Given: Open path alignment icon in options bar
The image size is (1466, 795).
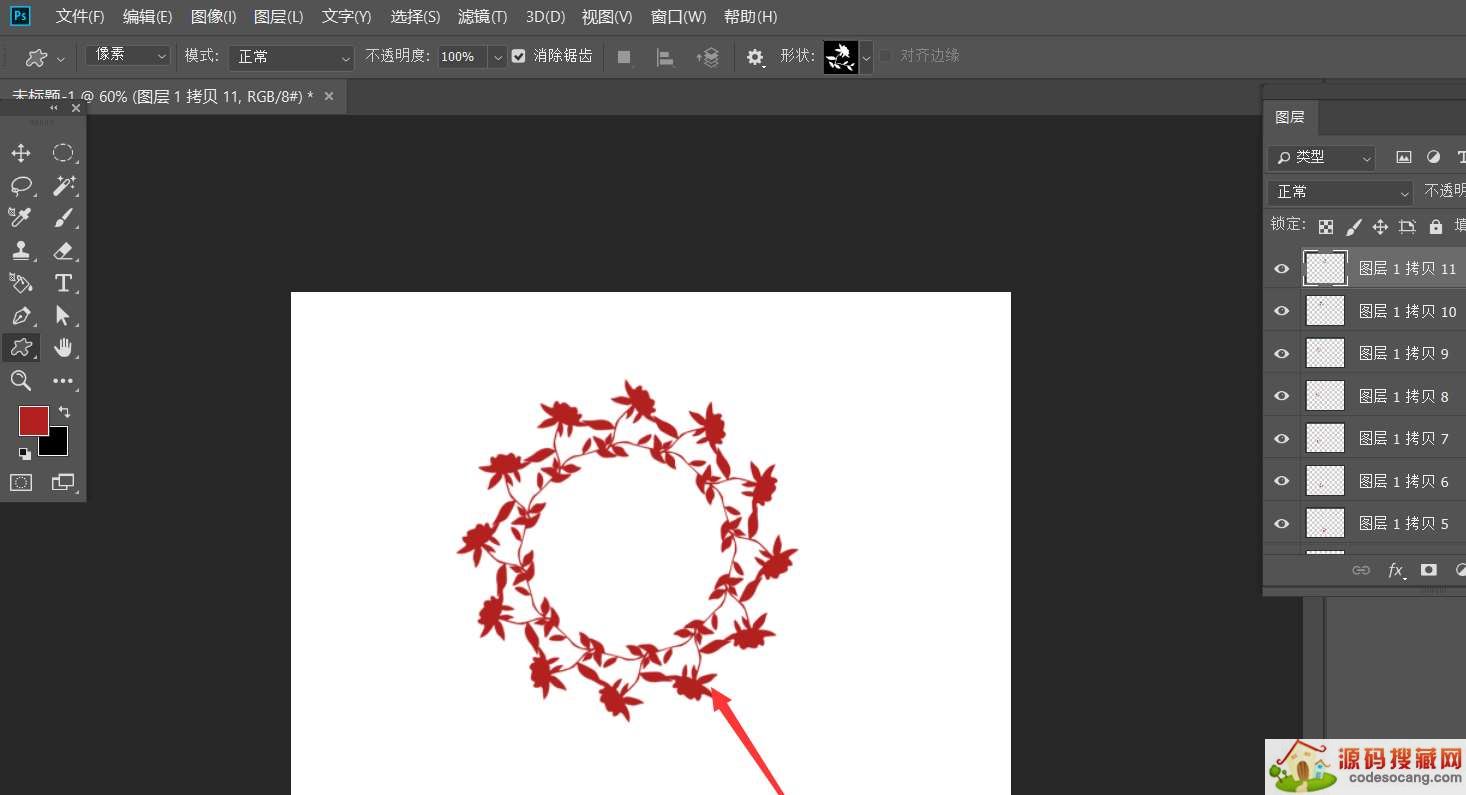Looking at the screenshot, I should [x=665, y=58].
